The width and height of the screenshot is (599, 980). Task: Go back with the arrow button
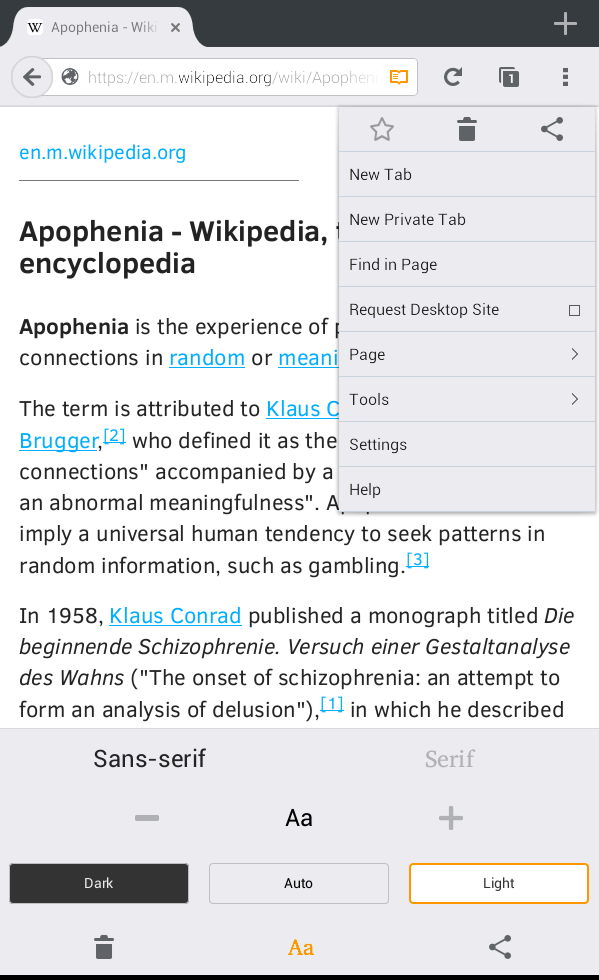(32, 77)
